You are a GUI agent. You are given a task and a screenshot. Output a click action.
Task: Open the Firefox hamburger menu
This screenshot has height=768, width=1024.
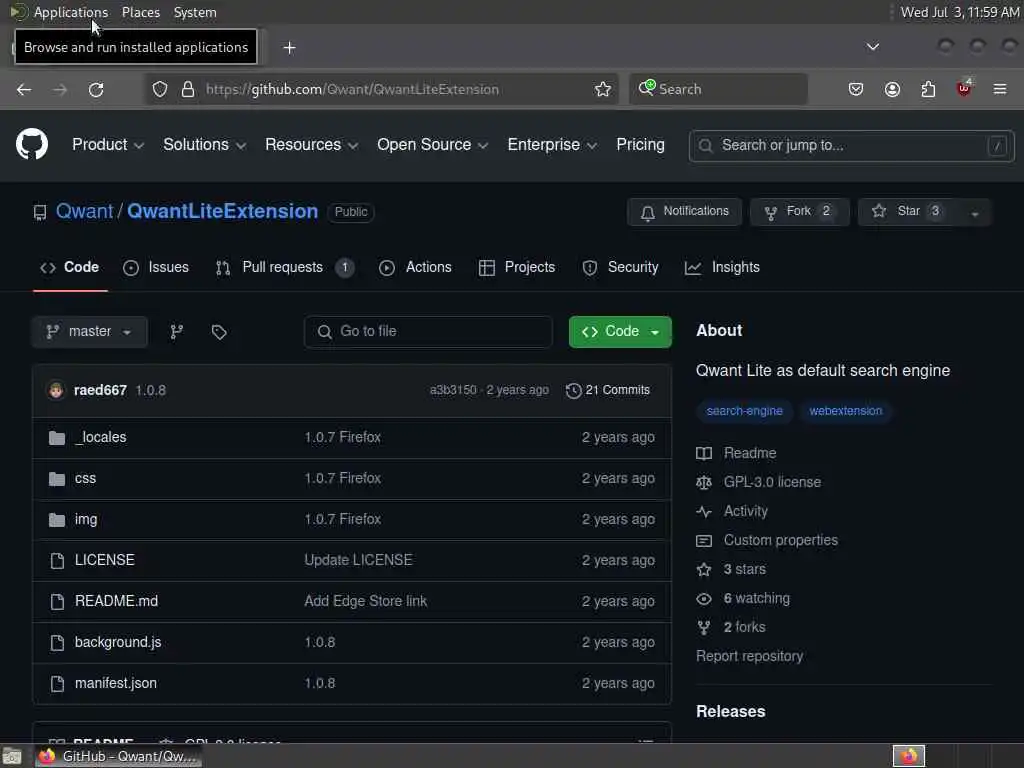click(x=1000, y=89)
